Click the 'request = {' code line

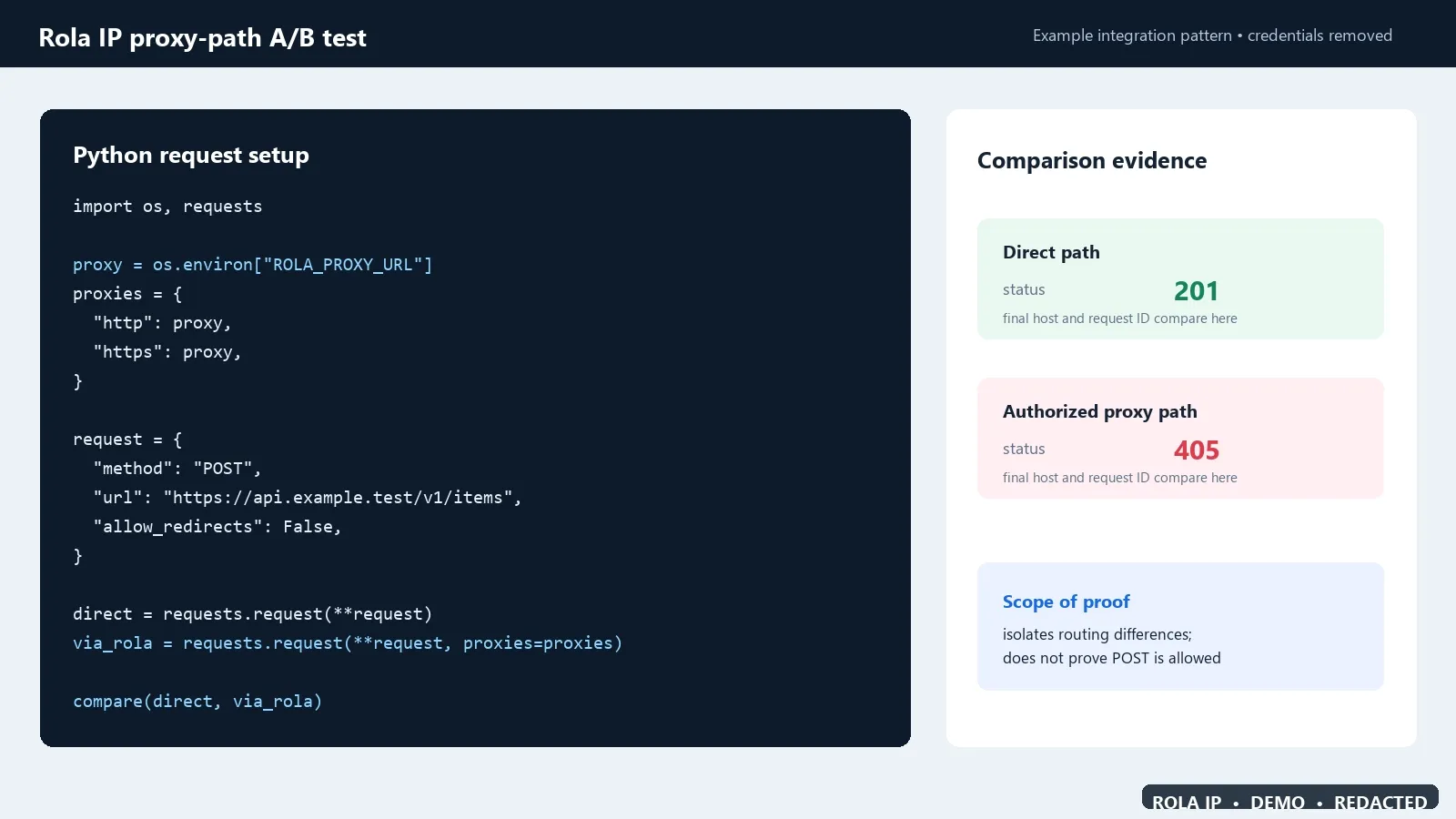[x=127, y=440]
